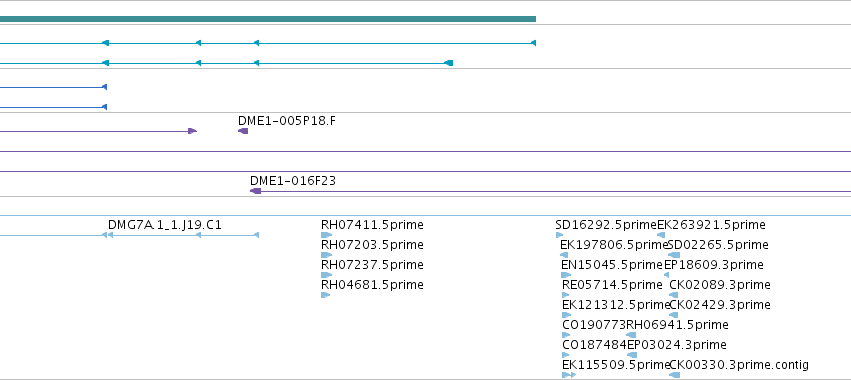This screenshot has height=380, width=851.
Task: Click the EK197806.5prime arrow glyph
Action: point(564,255)
